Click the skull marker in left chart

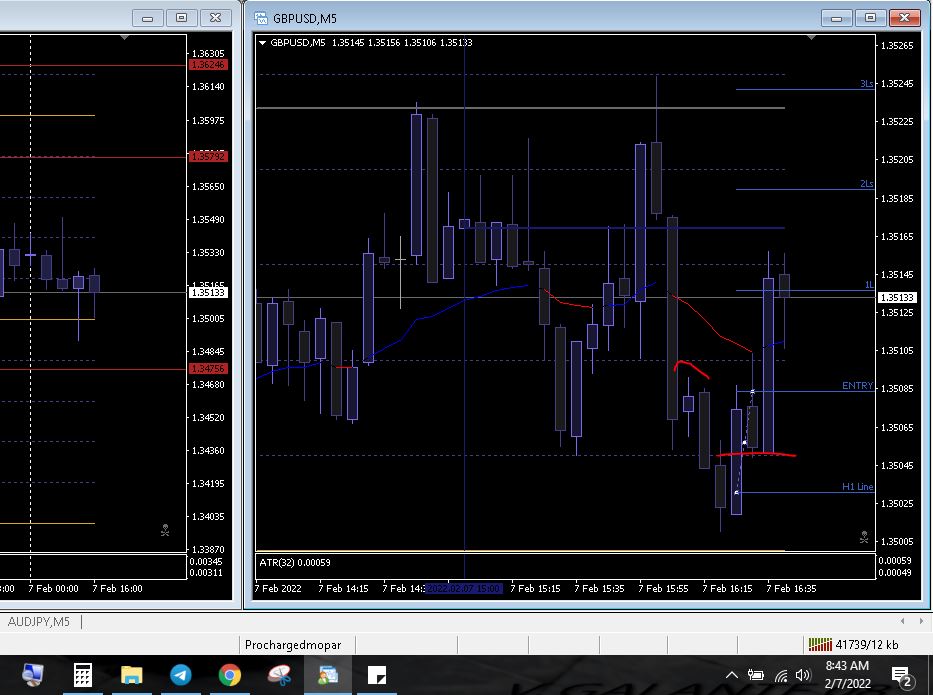tap(165, 530)
